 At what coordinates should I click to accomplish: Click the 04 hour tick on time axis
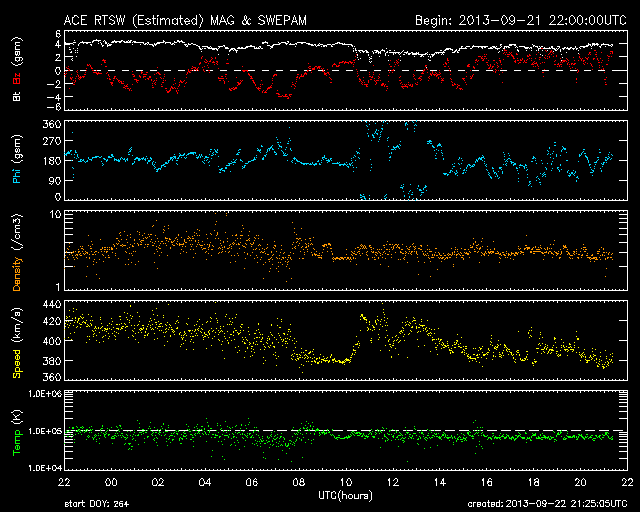[204, 482]
